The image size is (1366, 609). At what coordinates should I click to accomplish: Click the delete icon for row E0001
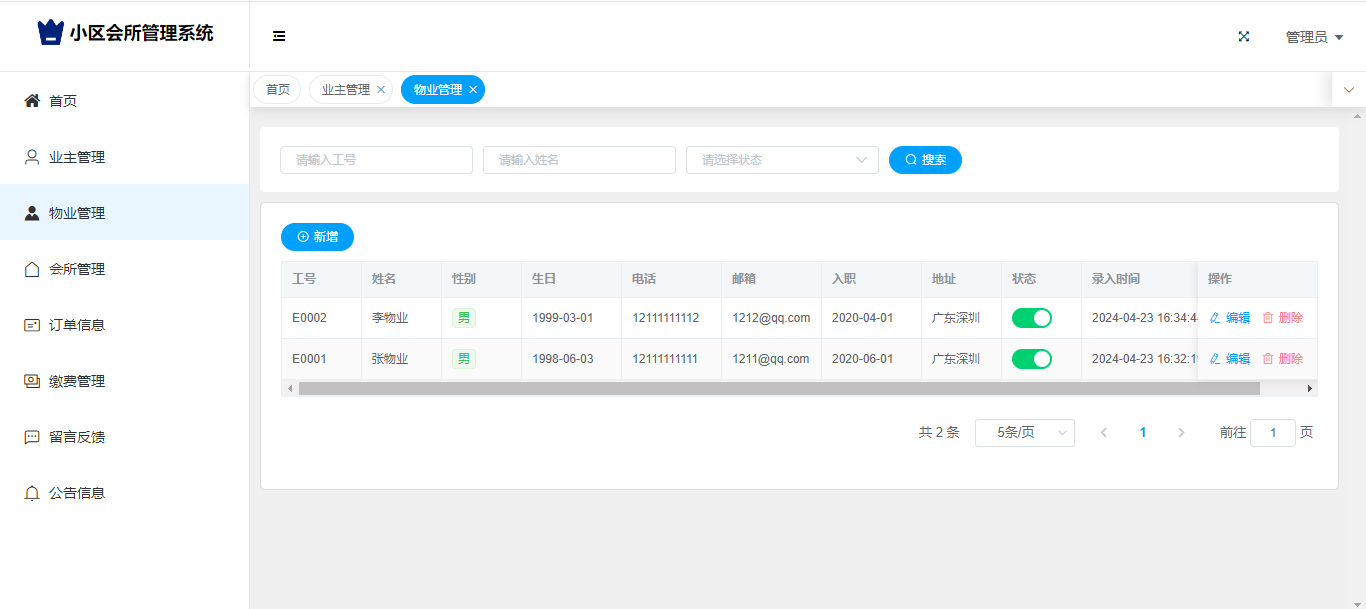1268,359
